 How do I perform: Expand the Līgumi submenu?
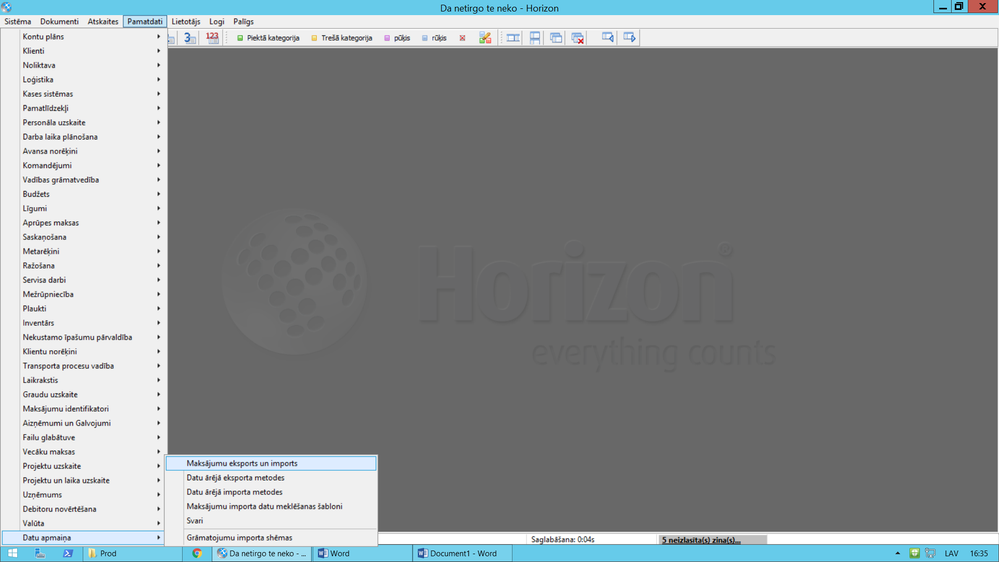83,208
